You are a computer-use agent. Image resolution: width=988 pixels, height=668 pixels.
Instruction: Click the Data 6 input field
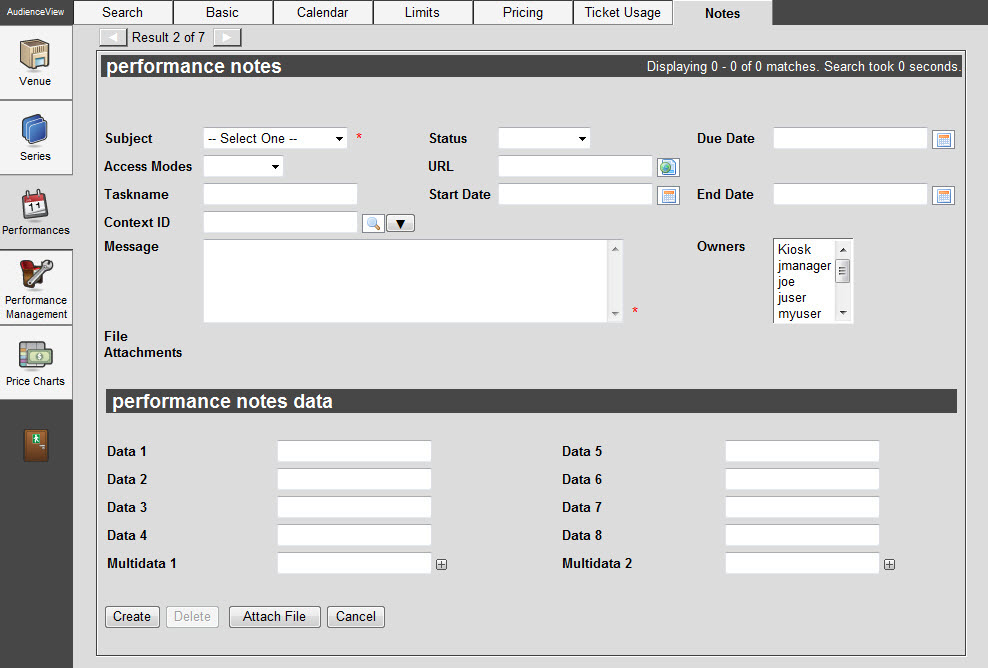pos(802,479)
